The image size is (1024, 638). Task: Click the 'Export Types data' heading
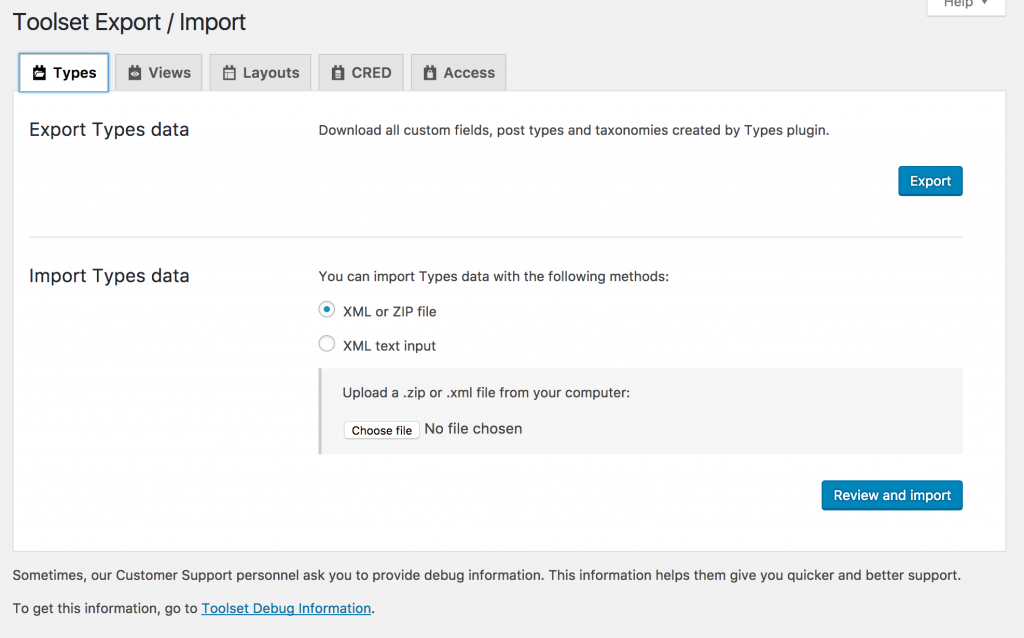point(109,130)
